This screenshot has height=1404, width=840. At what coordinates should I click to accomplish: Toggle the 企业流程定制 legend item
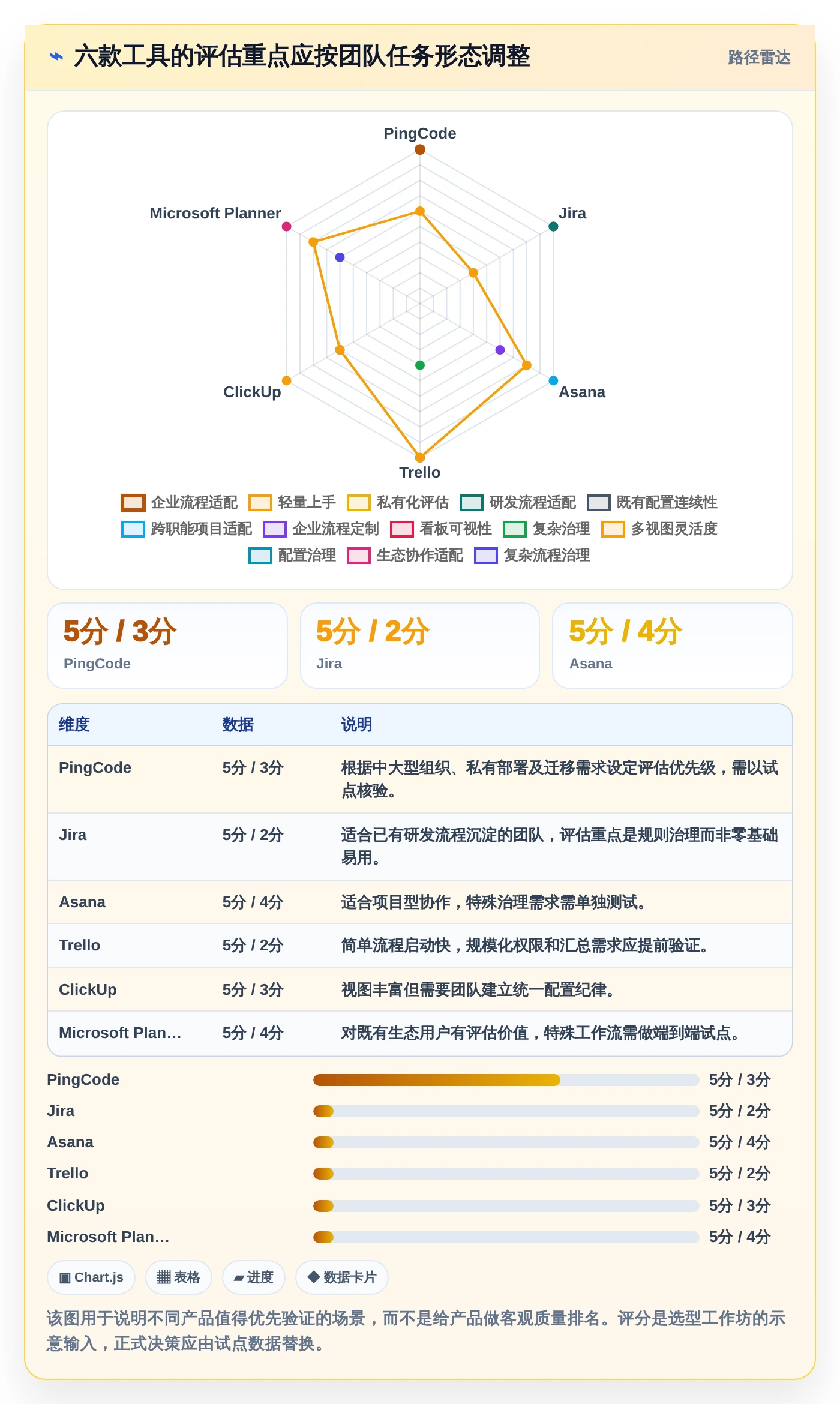(x=321, y=529)
